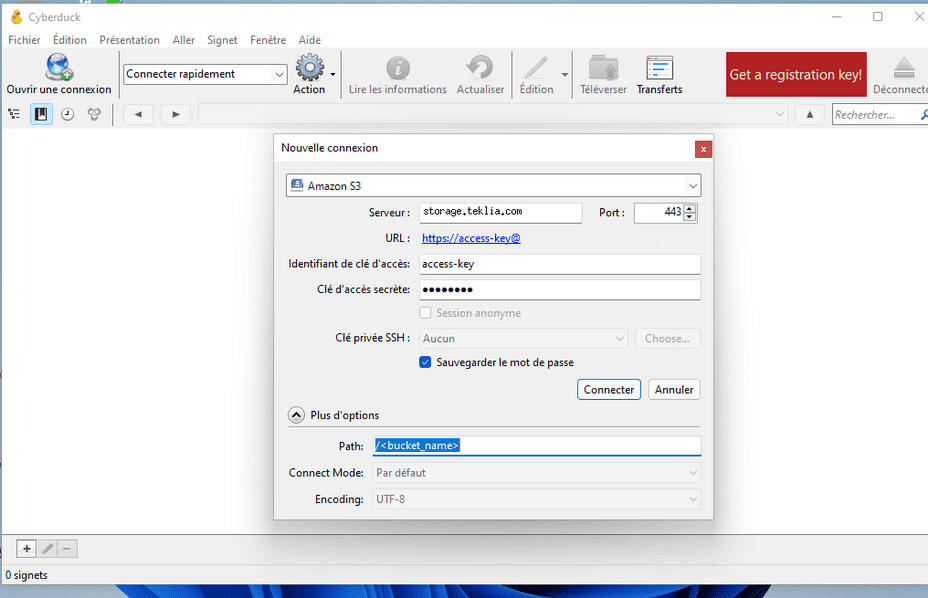Viewport: 928px width, 598px height.
Task: Uncheck Sauvegarder le mot de passe
Action: pos(425,362)
